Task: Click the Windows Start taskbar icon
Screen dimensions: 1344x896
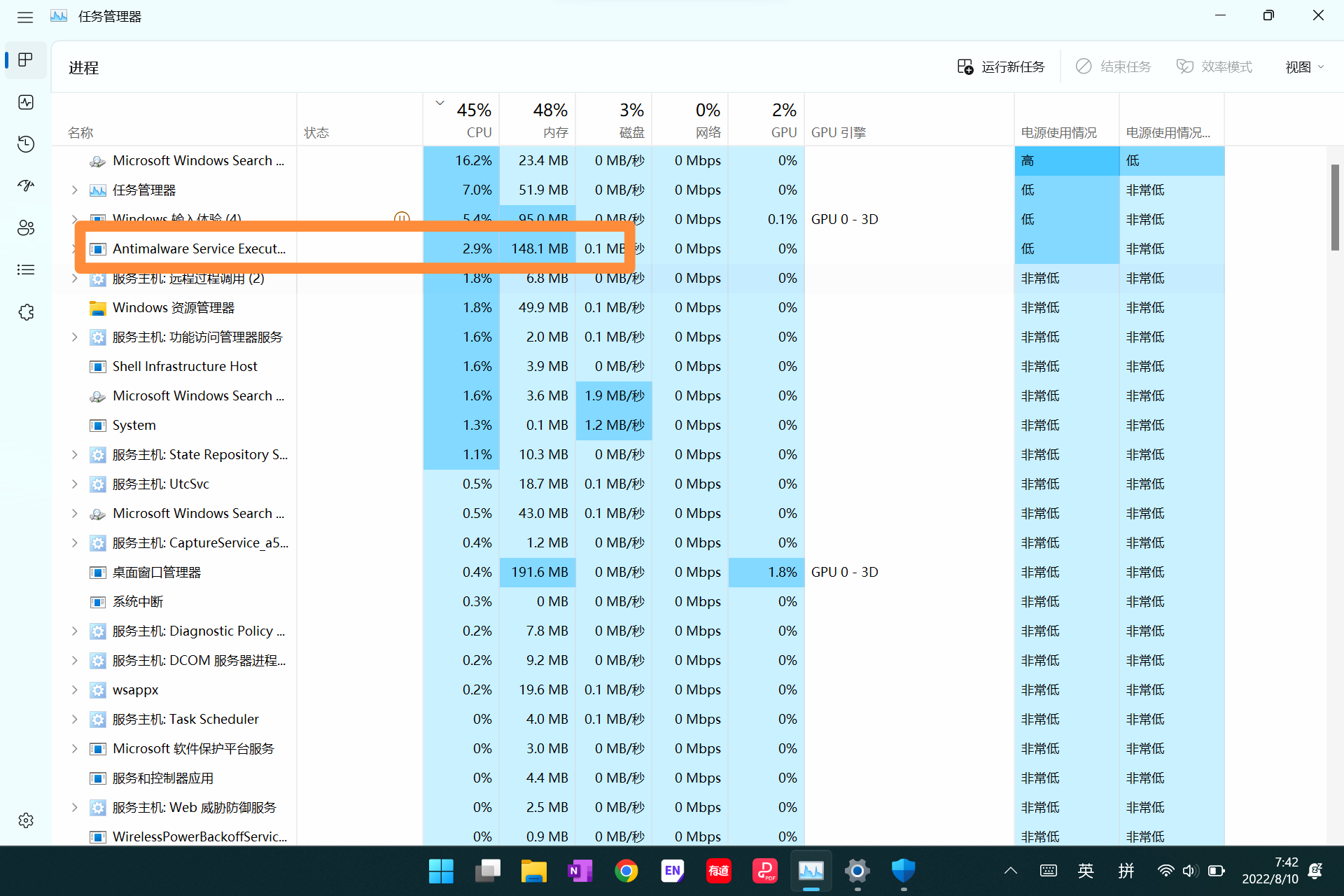Action: [x=441, y=871]
